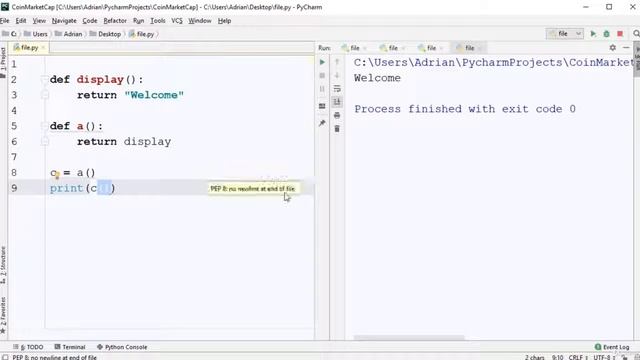Open the VCS menu
The width and height of the screenshot is (640, 360).
177,21
